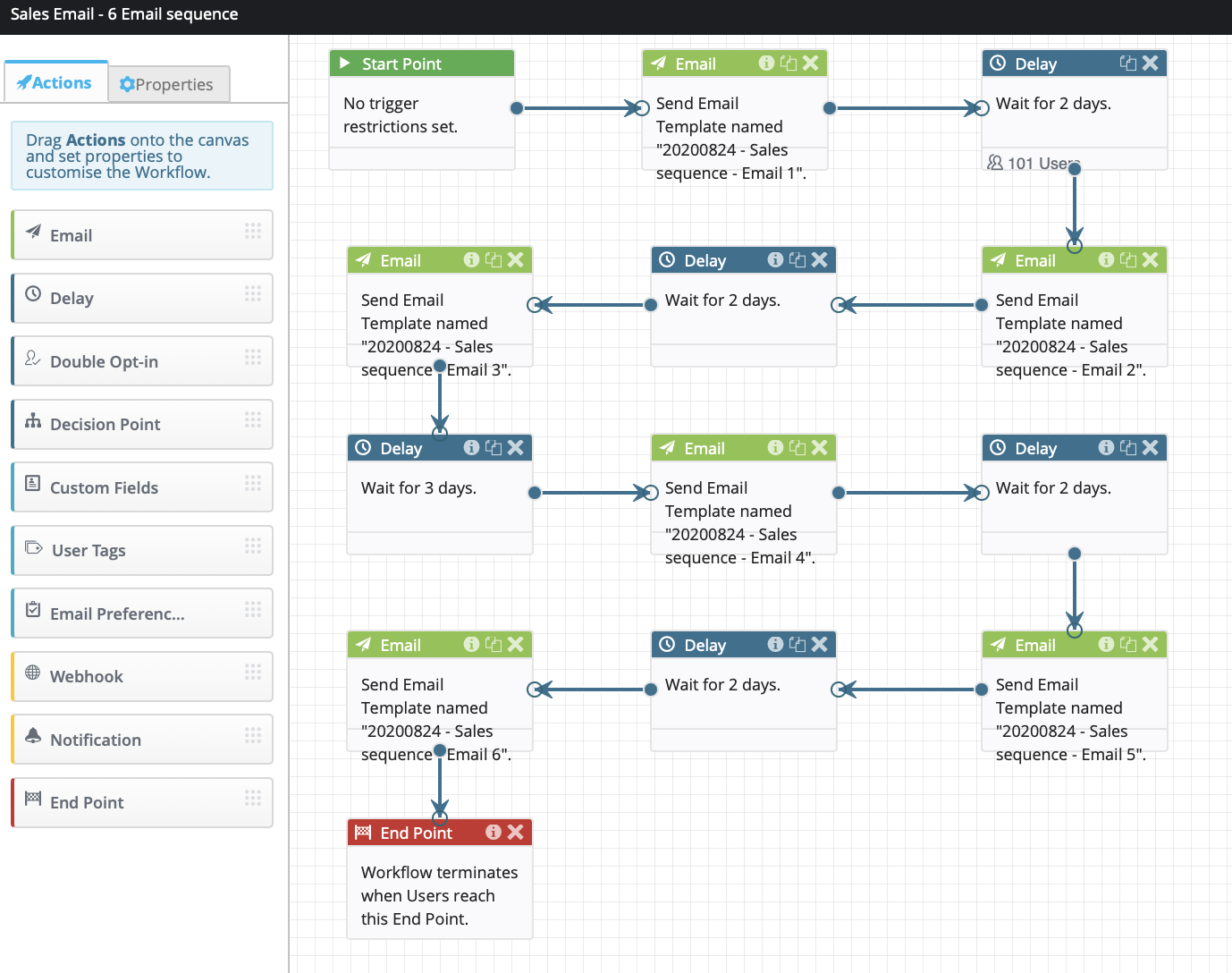Grab the drag handle on the sidebar Email row
Image resolution: width=1232 pixels, height=973 pixels.
click(x=253, y=231)
